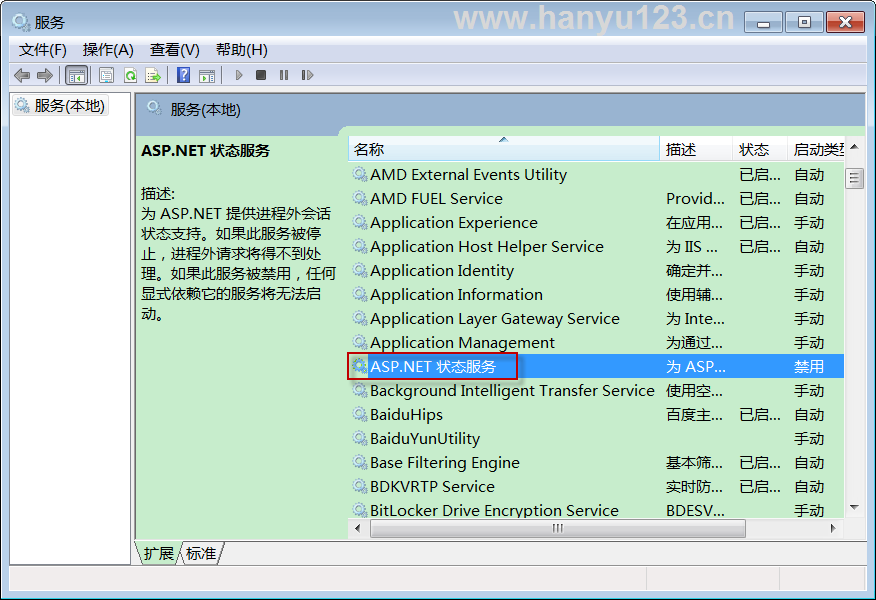Open Help via the question mark icon

[x=183, y=75]
